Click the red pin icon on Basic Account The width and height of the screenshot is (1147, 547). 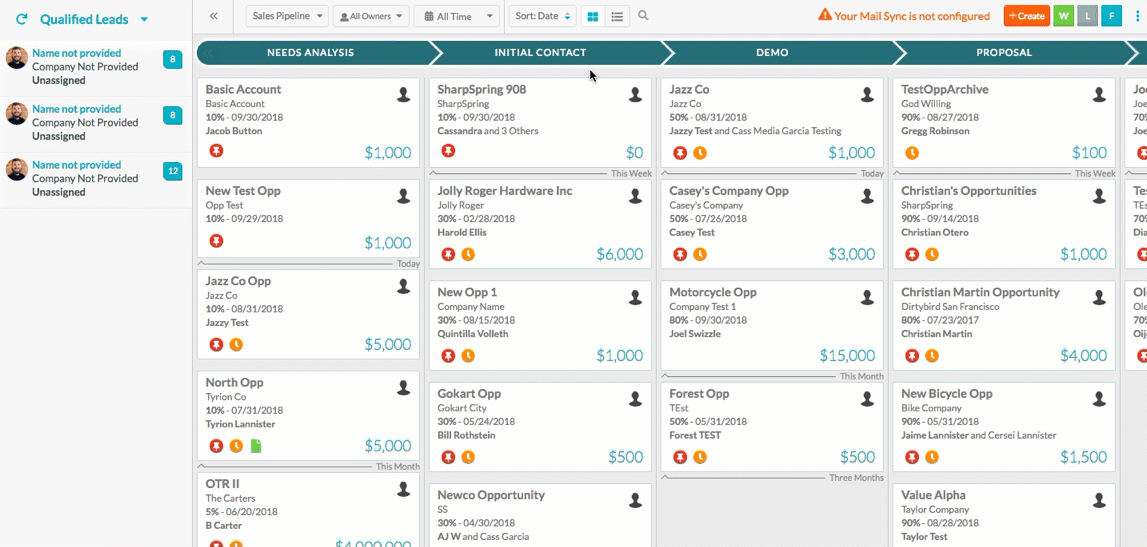pyautogui.click(x=216, y=152)
